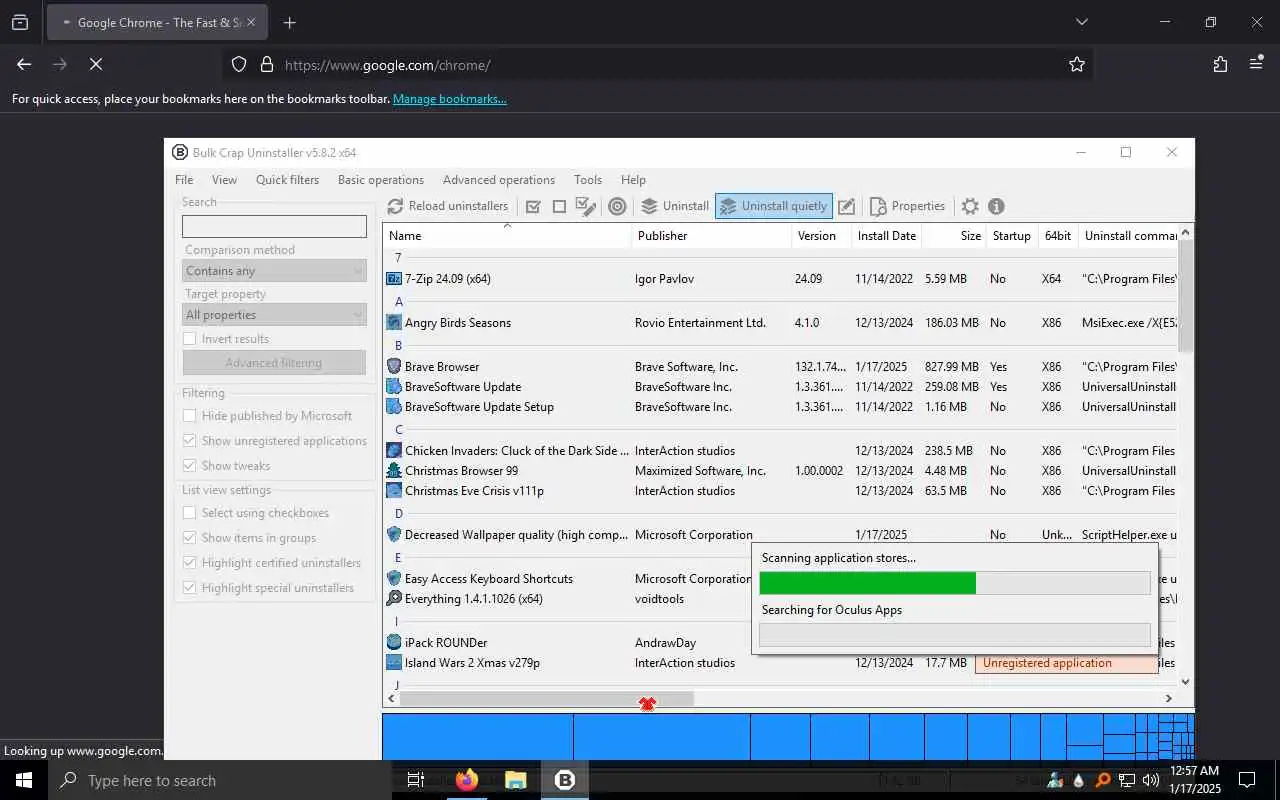Open settings gear icon in toolbar
This screenshot has height=800, width=1280.
[x=970, y=206]
